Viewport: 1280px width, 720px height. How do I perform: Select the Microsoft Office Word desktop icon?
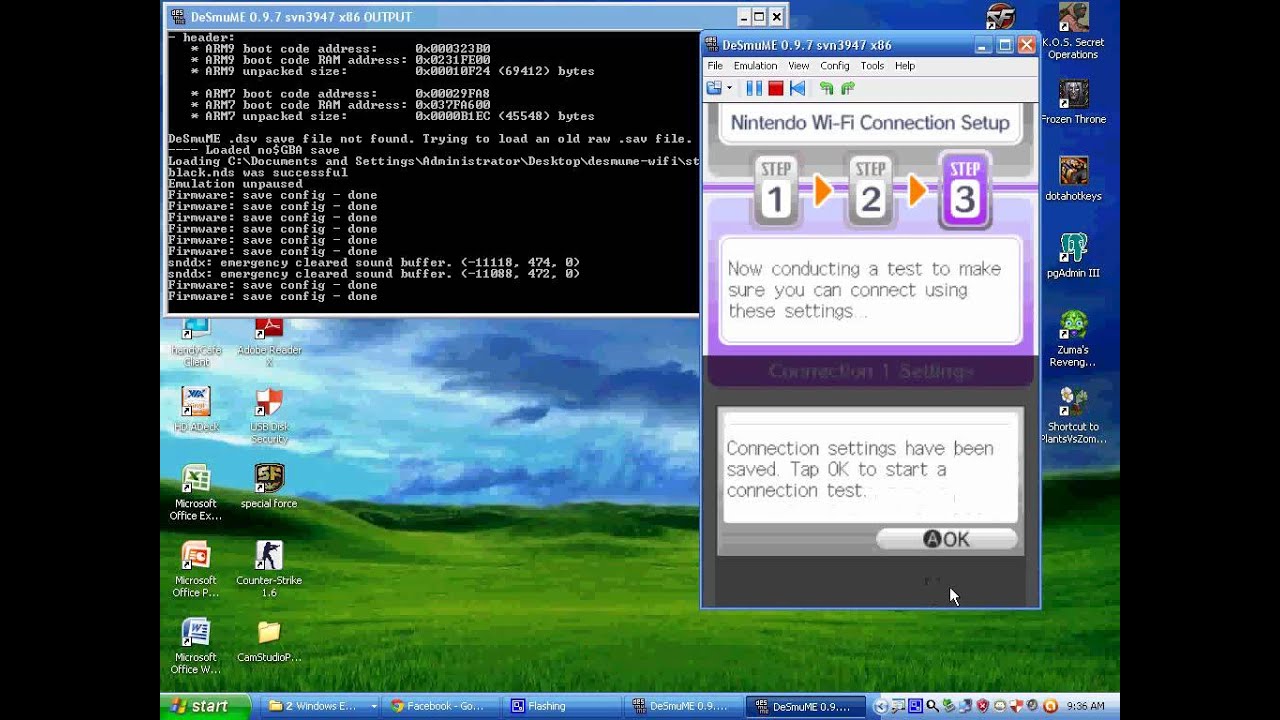point(196,646)
